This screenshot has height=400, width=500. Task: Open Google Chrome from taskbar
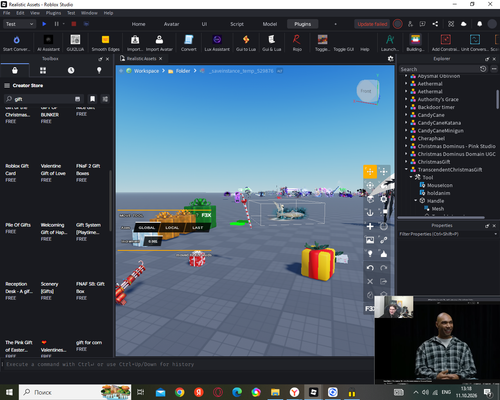click(180, 392)
